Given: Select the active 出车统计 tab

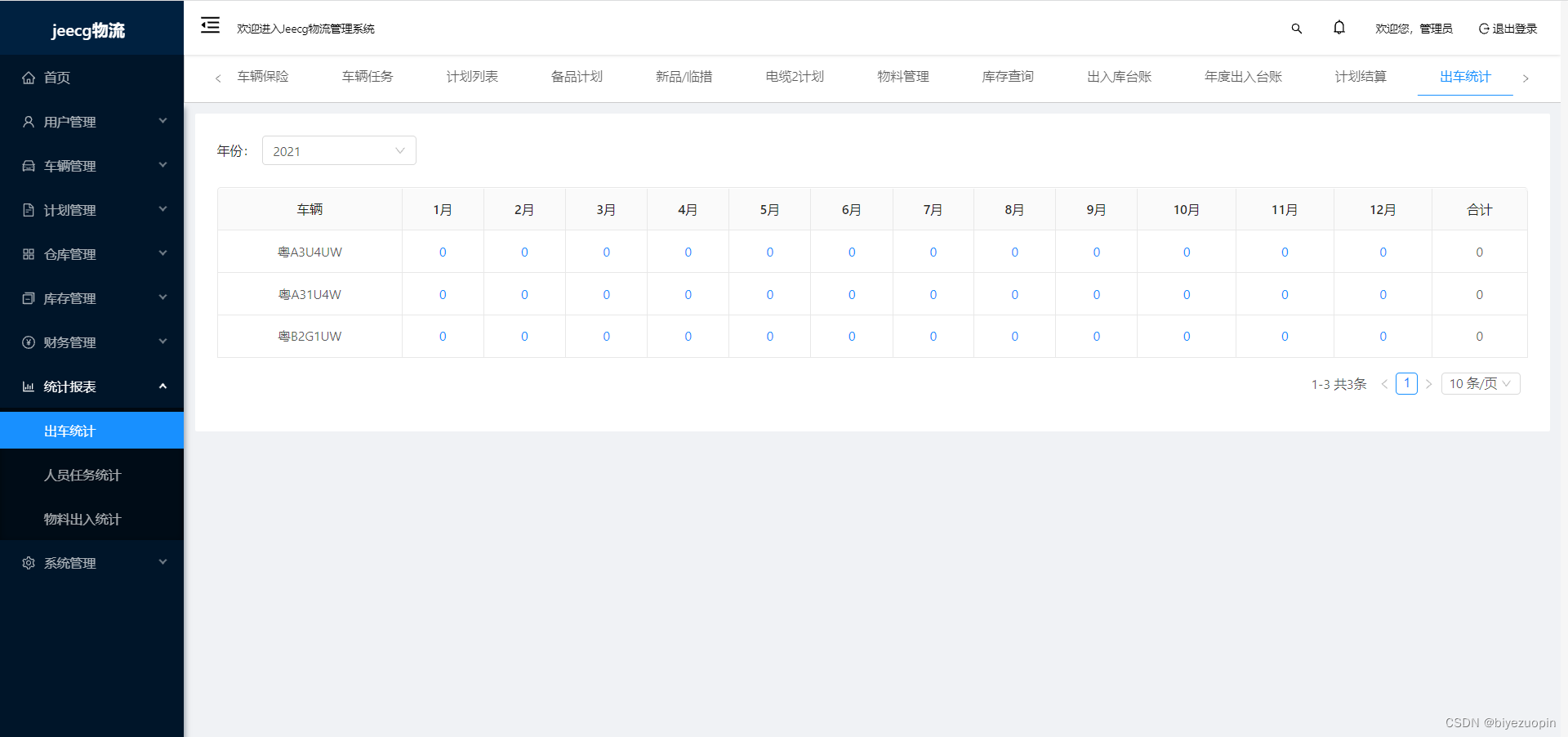Looking at the screenshot, I should (1465, 77).
